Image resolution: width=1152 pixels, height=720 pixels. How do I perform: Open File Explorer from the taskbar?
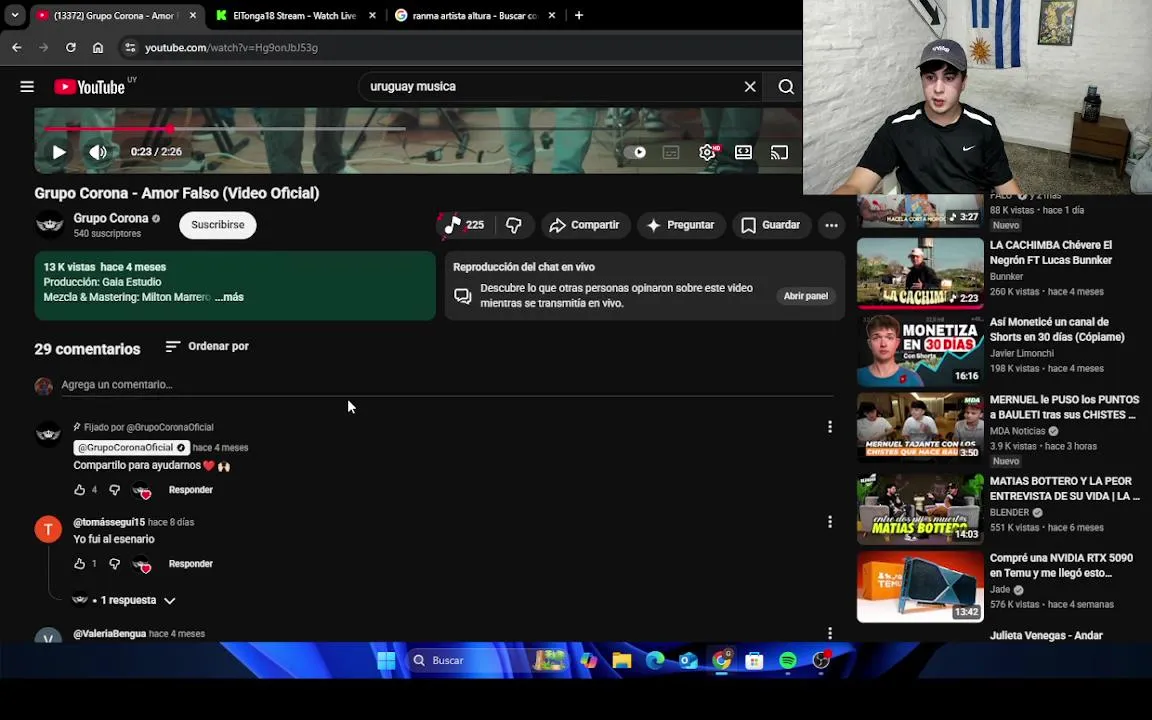pos(622,660)
